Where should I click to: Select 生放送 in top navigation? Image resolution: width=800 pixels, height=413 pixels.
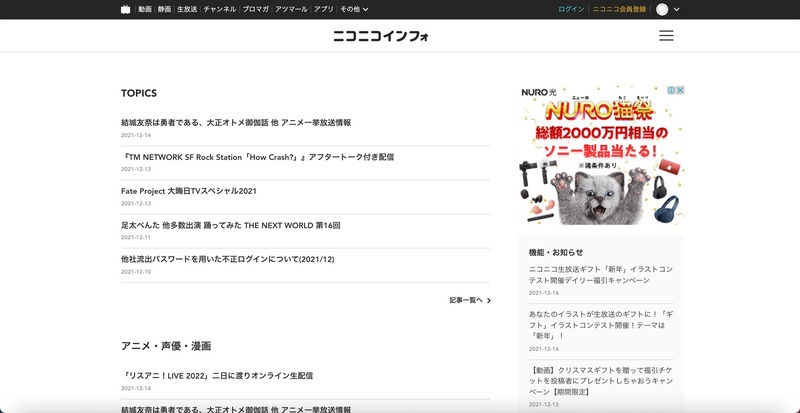click(187, 9)
